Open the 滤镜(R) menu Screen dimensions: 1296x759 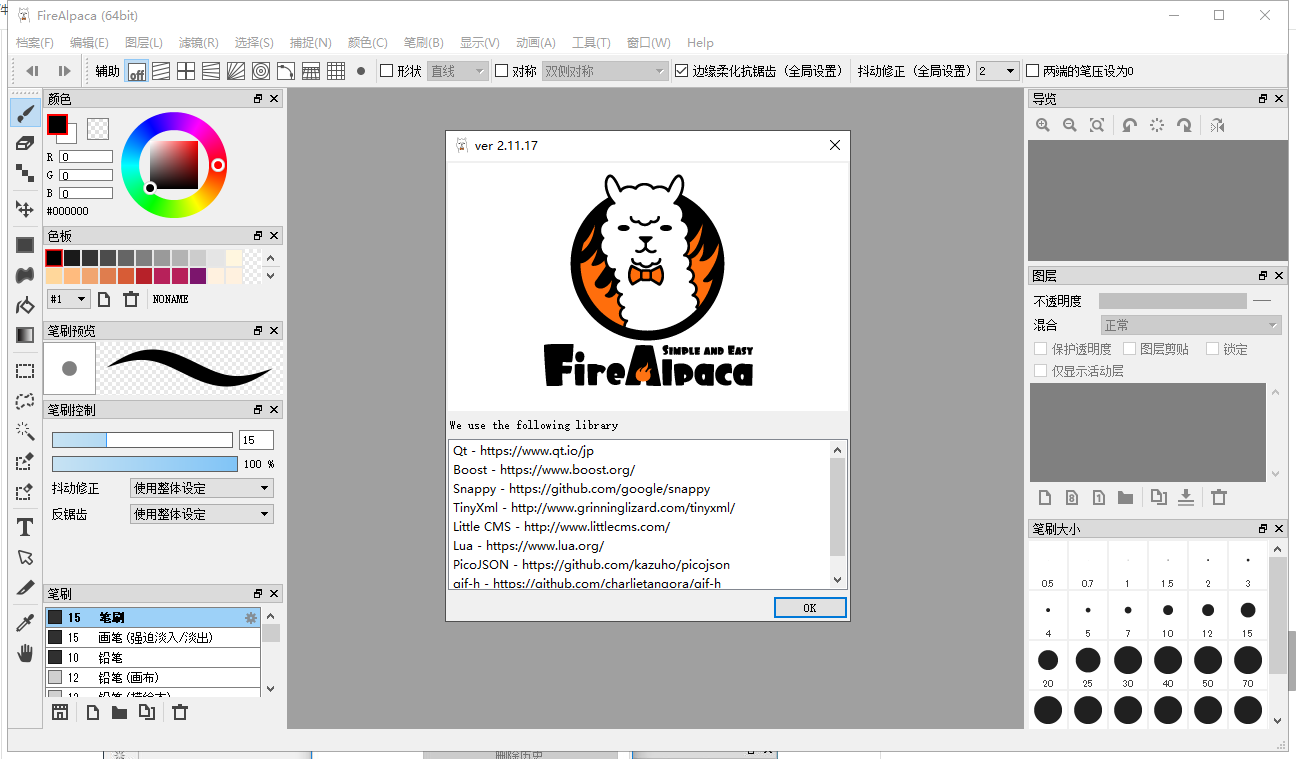(x=198, y=42)
